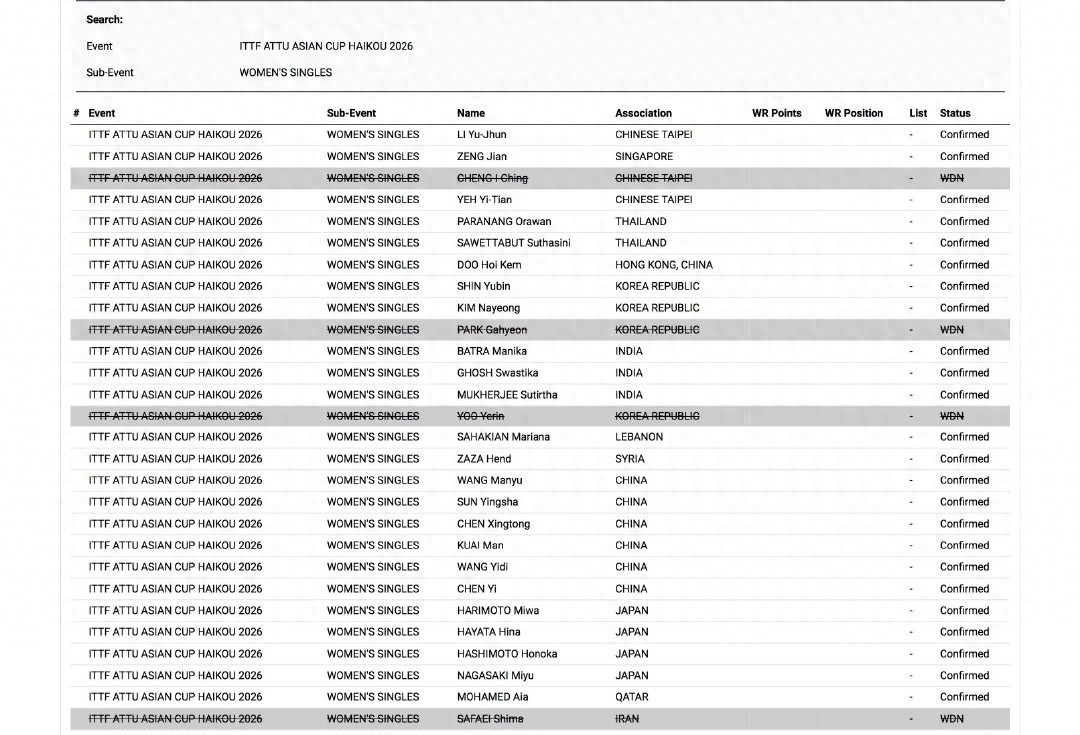Click the struck-through SAFAEI Shima entry
1080x735 pixels.
(x=490, y=719)
